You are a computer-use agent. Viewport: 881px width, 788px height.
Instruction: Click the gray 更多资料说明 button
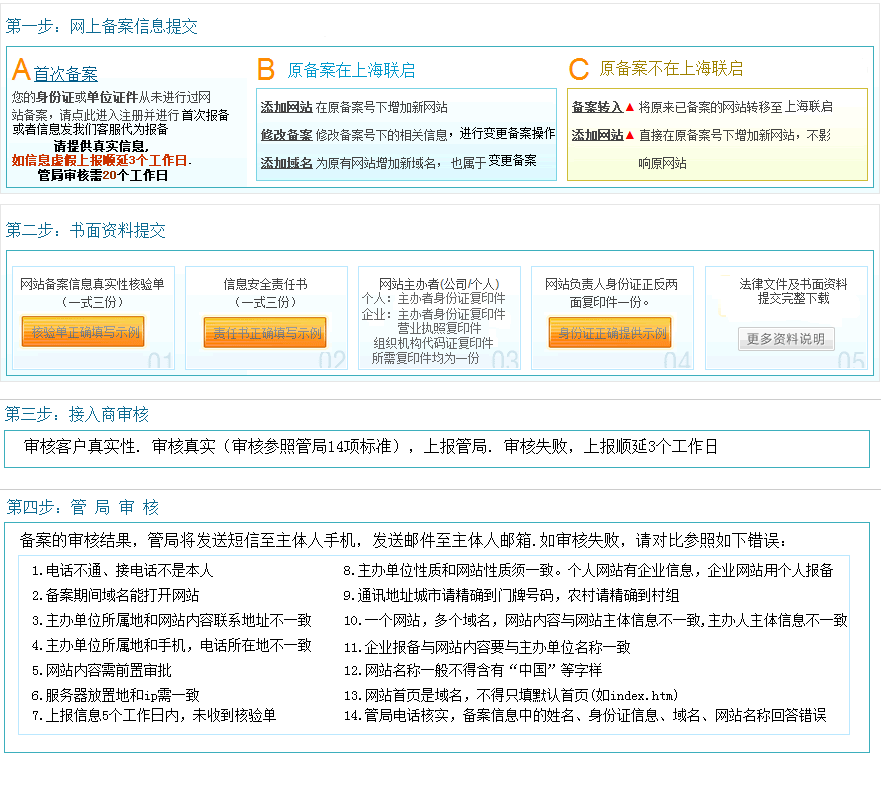pyautogui.click(x=786, y=339)
